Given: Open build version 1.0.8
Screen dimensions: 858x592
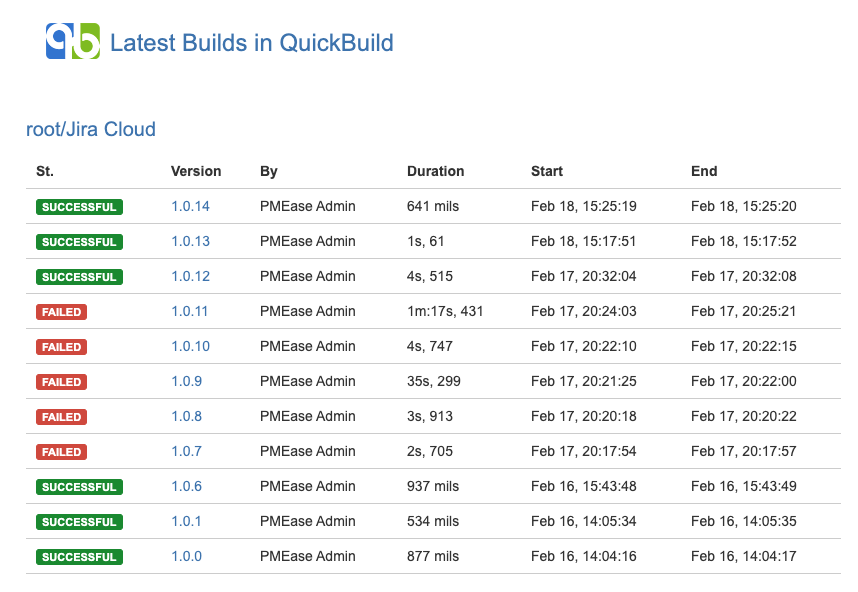Looking at the screenshot, I should coord(187,416).
